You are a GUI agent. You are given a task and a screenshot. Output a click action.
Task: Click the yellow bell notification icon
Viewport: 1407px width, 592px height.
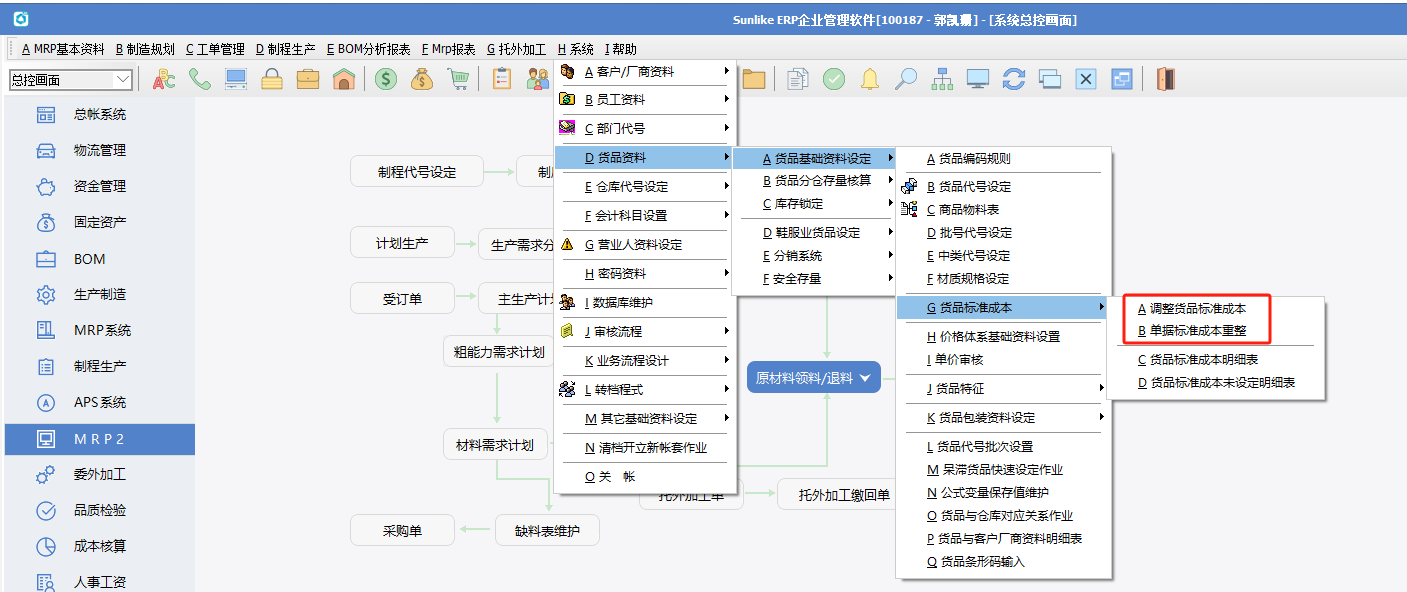(870, 79)
